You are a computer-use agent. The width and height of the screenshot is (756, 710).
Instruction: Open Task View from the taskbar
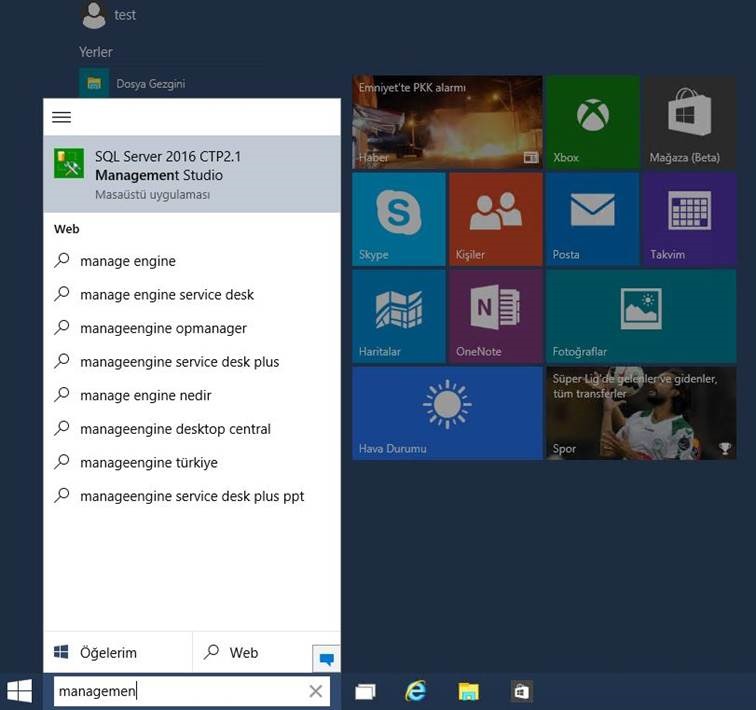click(365, 691)
